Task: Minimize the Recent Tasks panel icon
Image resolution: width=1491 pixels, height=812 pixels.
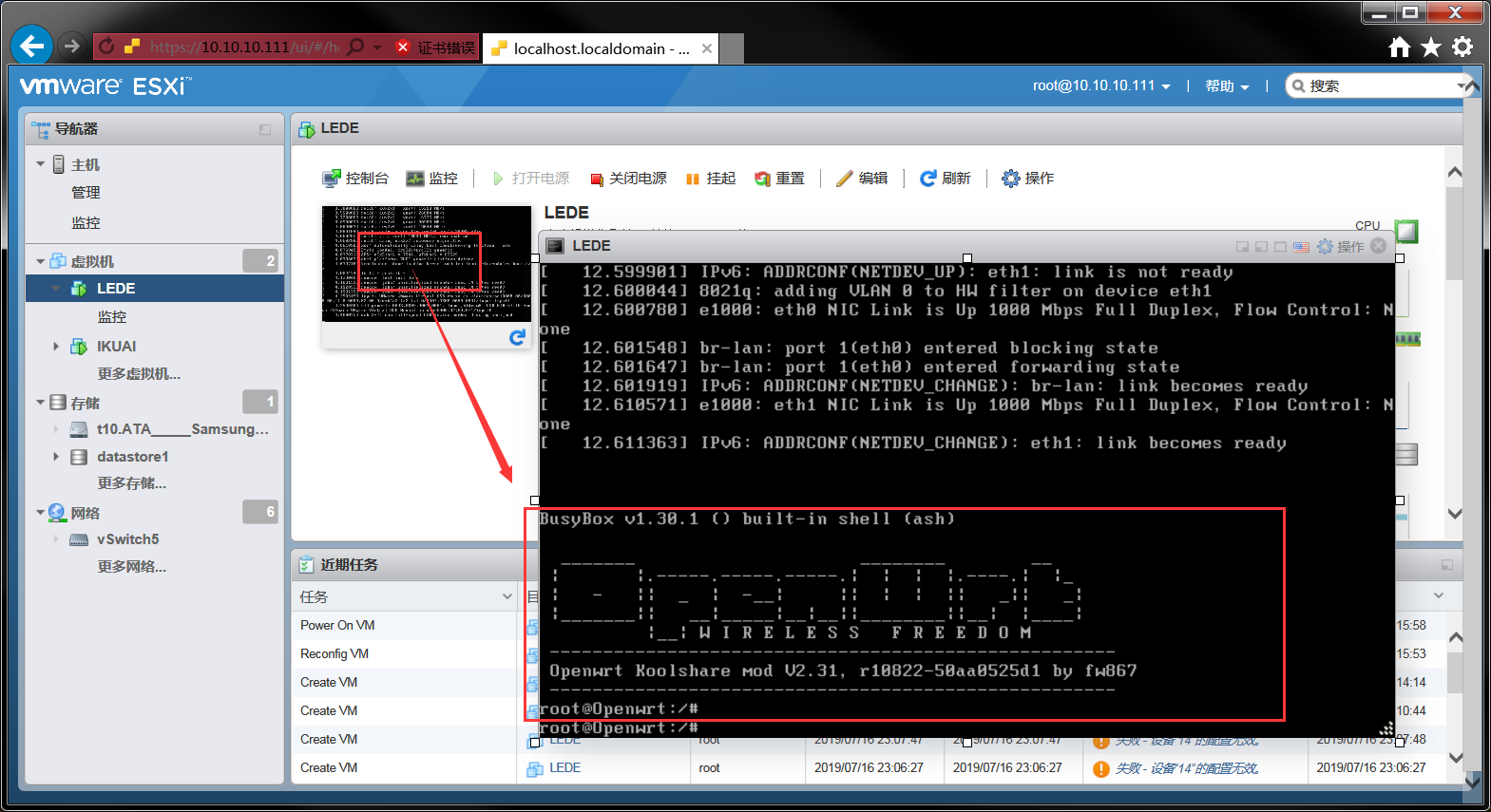Action: coord(1446,565)
